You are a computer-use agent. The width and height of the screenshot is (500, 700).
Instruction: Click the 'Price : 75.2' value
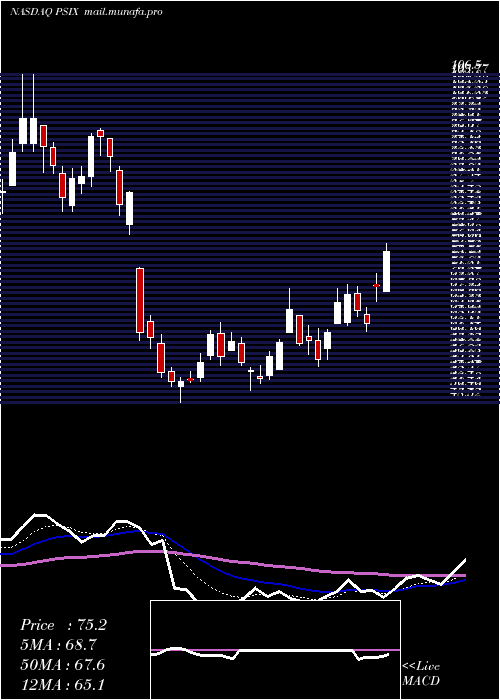point(63,625)
